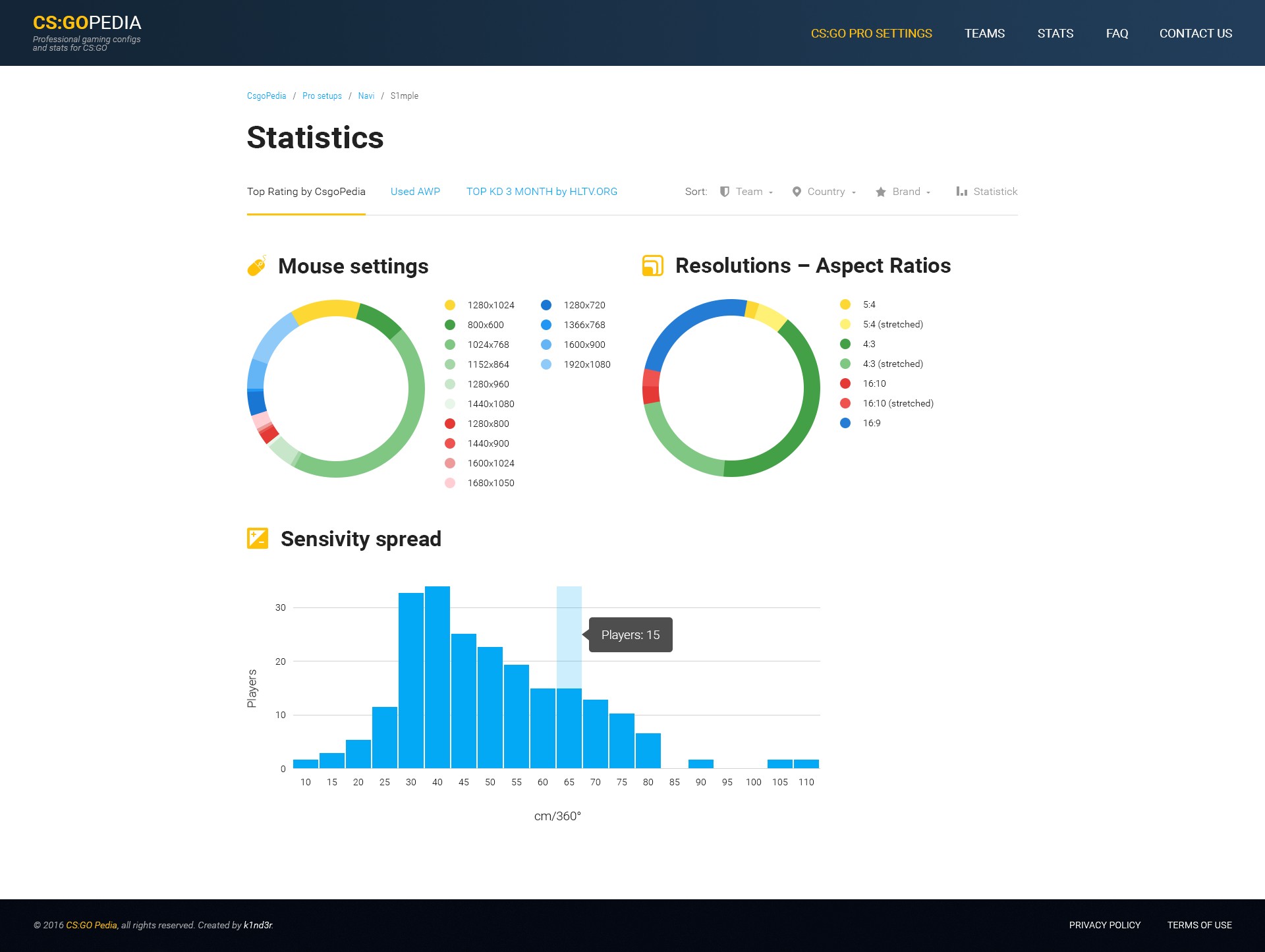This screenshot has height=952, width=1265.
Task: Toggle the 16:9 legend item
Action: [871, 423]
